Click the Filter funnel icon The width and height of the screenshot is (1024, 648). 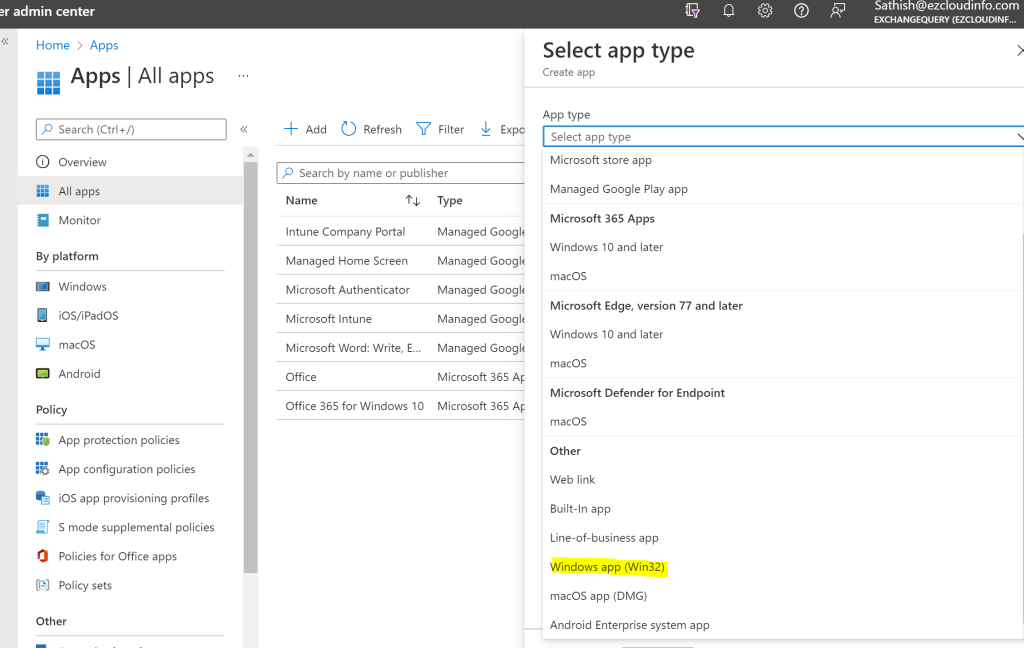(x=423, y=129)
